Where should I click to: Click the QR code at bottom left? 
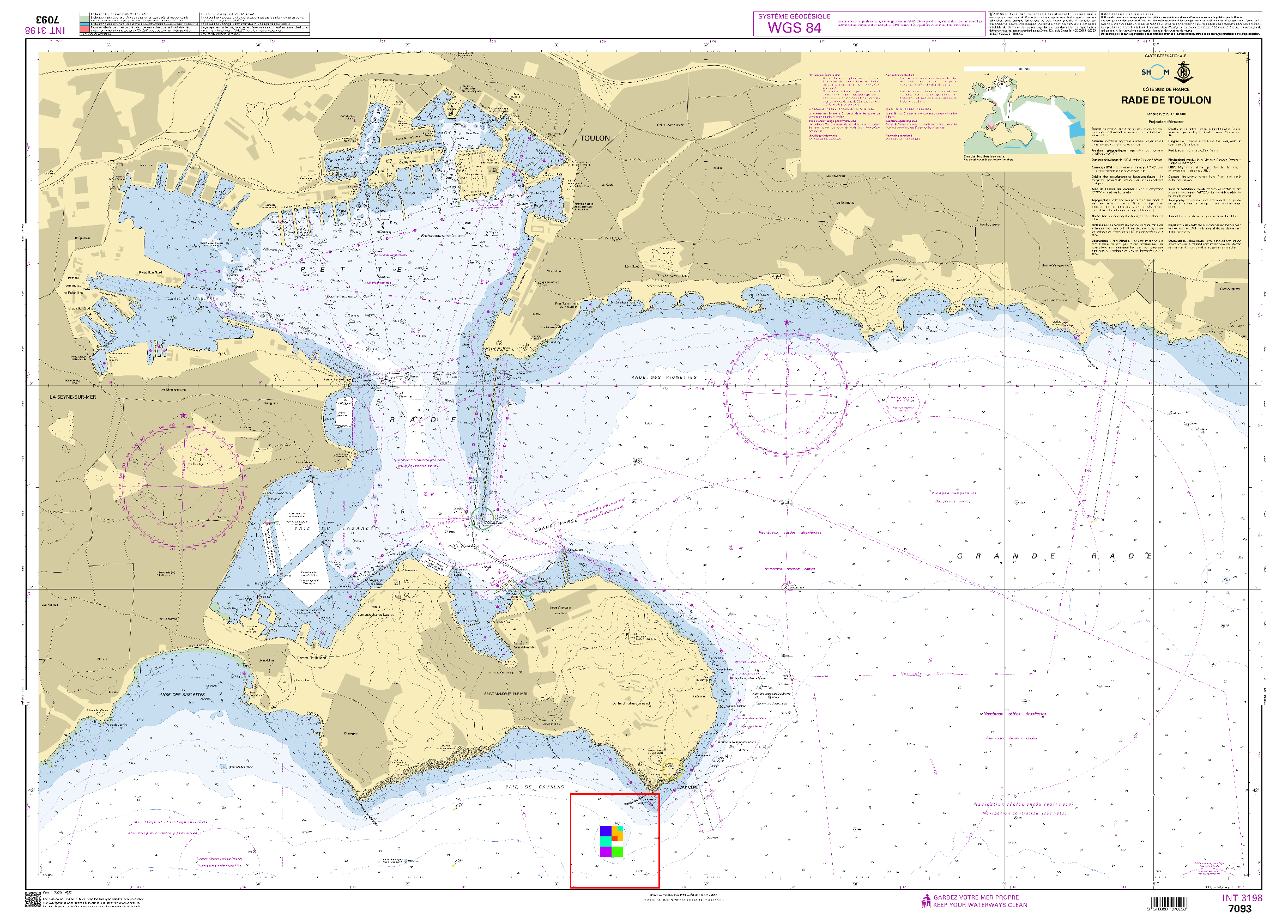(x=33, y=899)
